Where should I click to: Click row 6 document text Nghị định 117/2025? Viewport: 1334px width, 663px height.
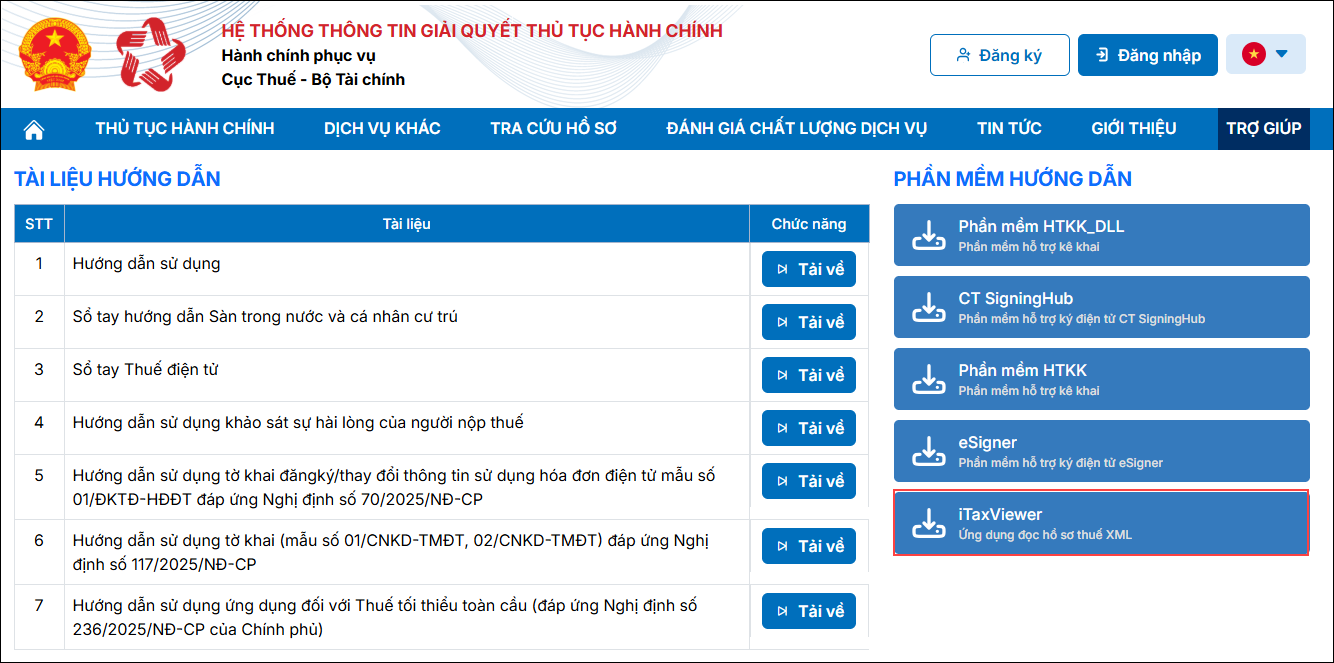point(391,552)
